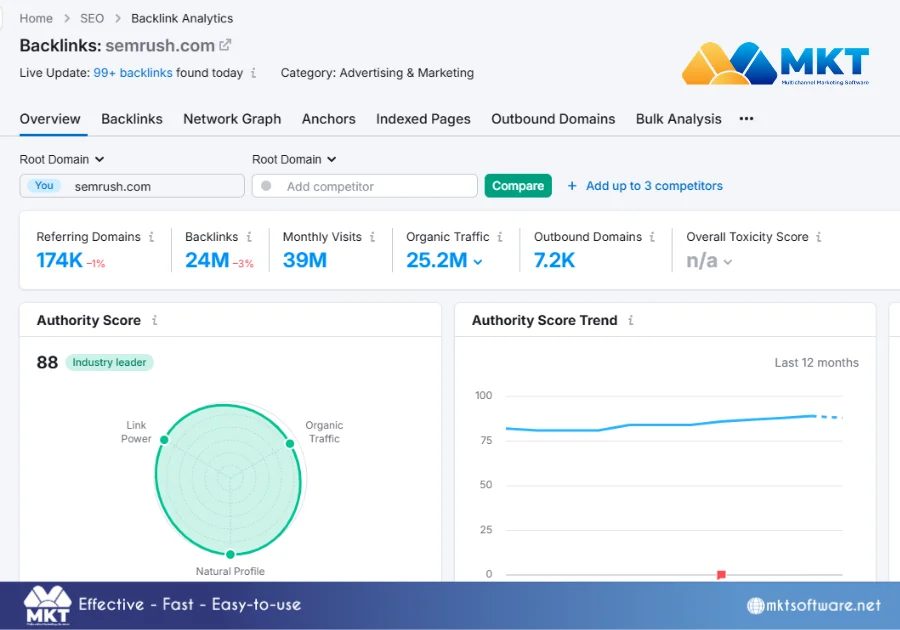The height and width of the screenshot is (630, 900).
Task: Click info icon next to Authority Score
Action: point(154,320)
